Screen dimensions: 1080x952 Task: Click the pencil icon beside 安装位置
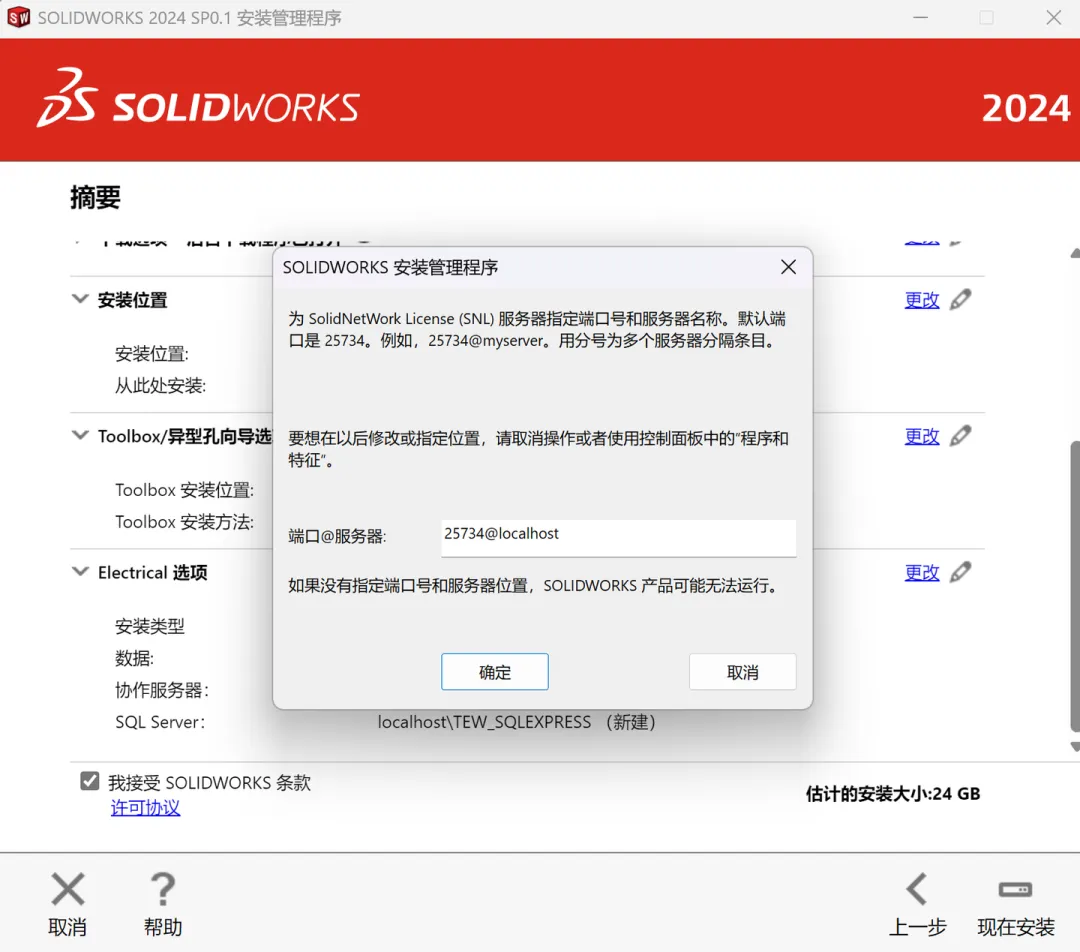click(x=961, y=300)
